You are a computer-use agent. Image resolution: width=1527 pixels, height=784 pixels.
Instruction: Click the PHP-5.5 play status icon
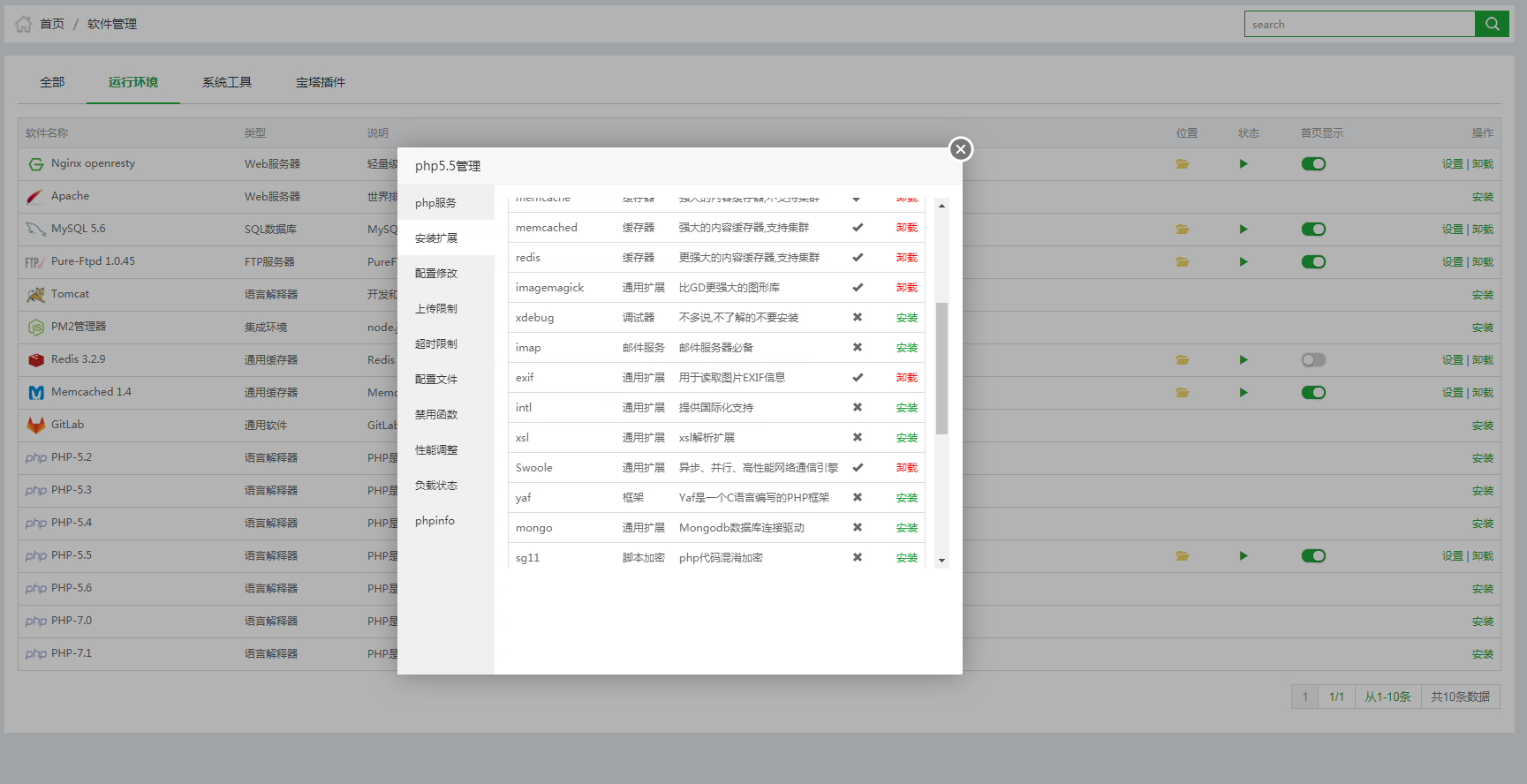[x=1244, y=556]
